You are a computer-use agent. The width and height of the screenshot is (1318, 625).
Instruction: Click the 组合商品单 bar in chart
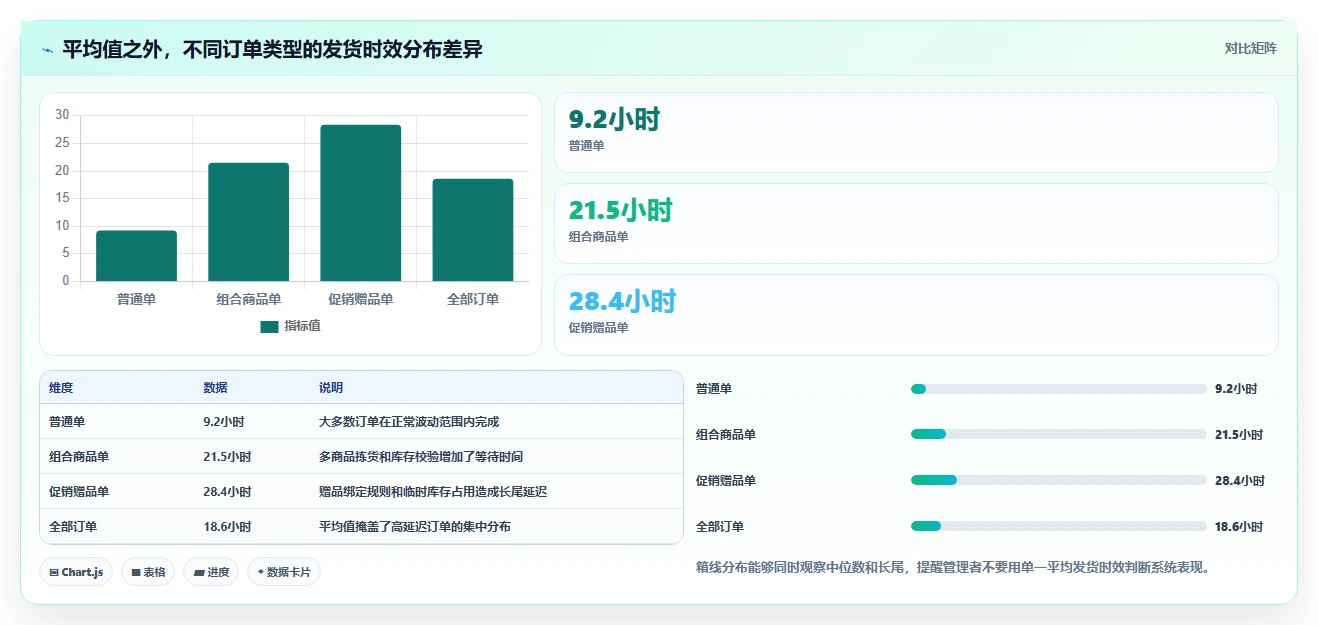[248, 222]
